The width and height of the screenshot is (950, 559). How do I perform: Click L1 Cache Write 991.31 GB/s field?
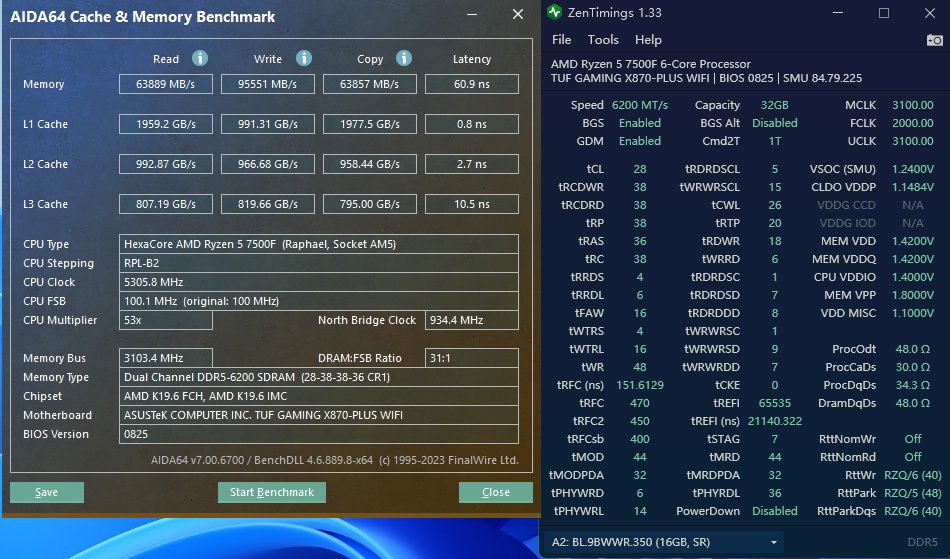click(267, 124)
